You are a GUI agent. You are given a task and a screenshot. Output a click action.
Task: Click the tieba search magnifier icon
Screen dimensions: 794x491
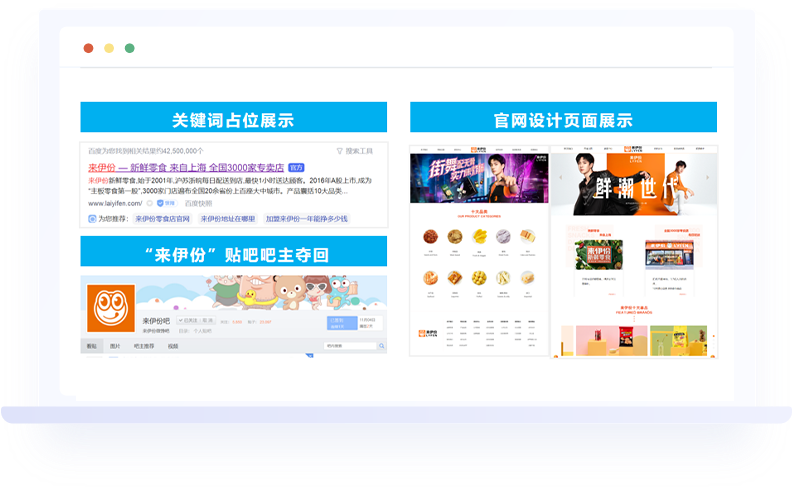coord(382,346)
